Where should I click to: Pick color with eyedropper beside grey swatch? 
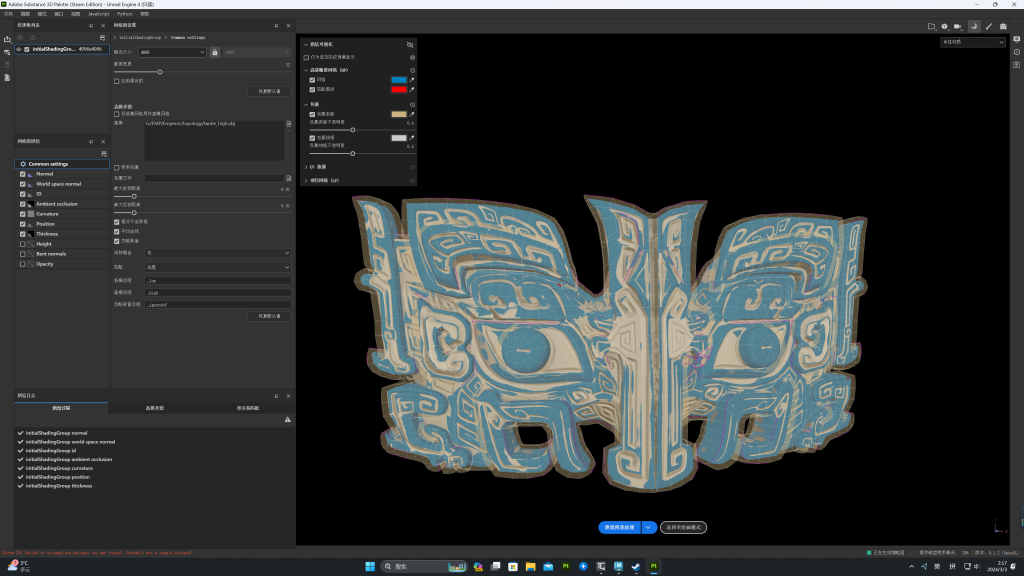point(411,138)
